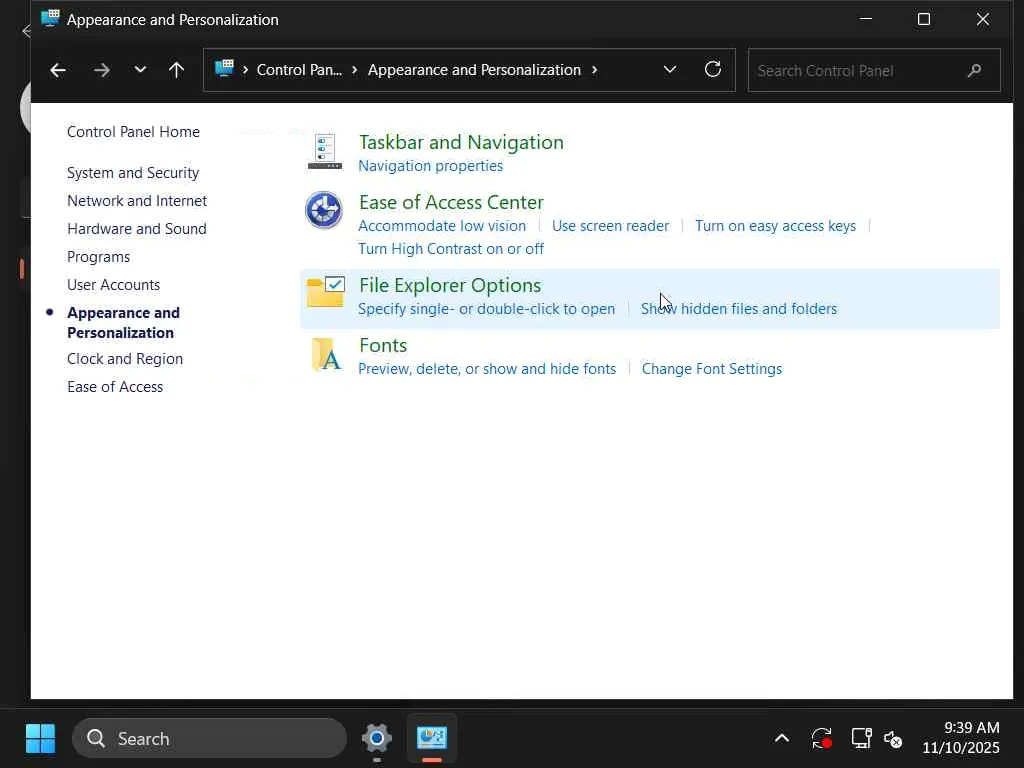Refresh the Control Panel view

coord(712,69)
